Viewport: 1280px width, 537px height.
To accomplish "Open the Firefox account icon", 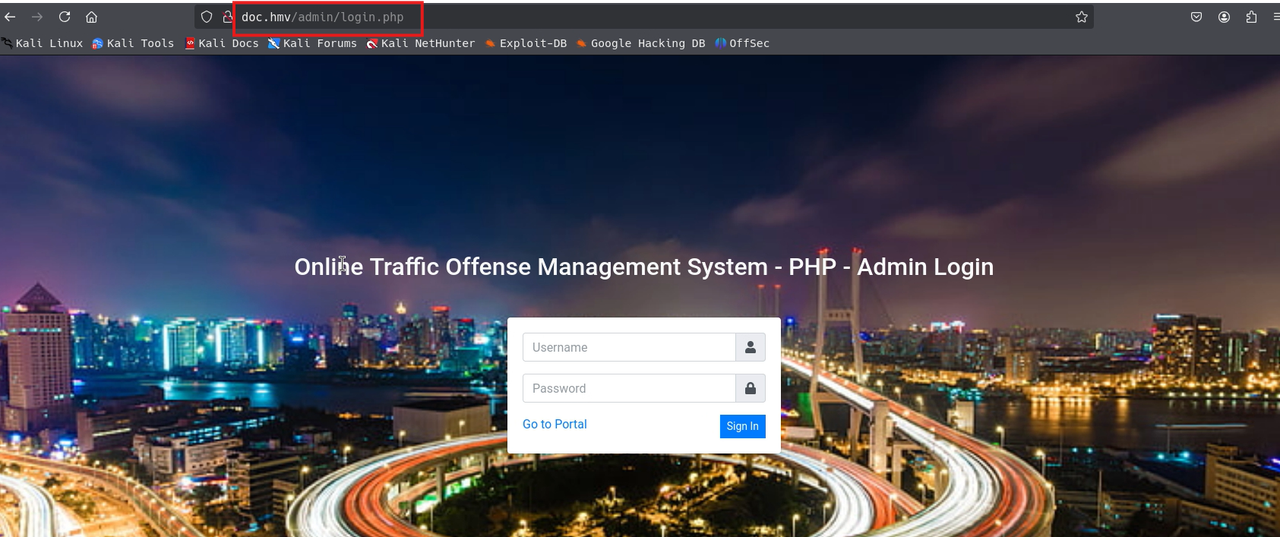I will tap(1224, 17).
